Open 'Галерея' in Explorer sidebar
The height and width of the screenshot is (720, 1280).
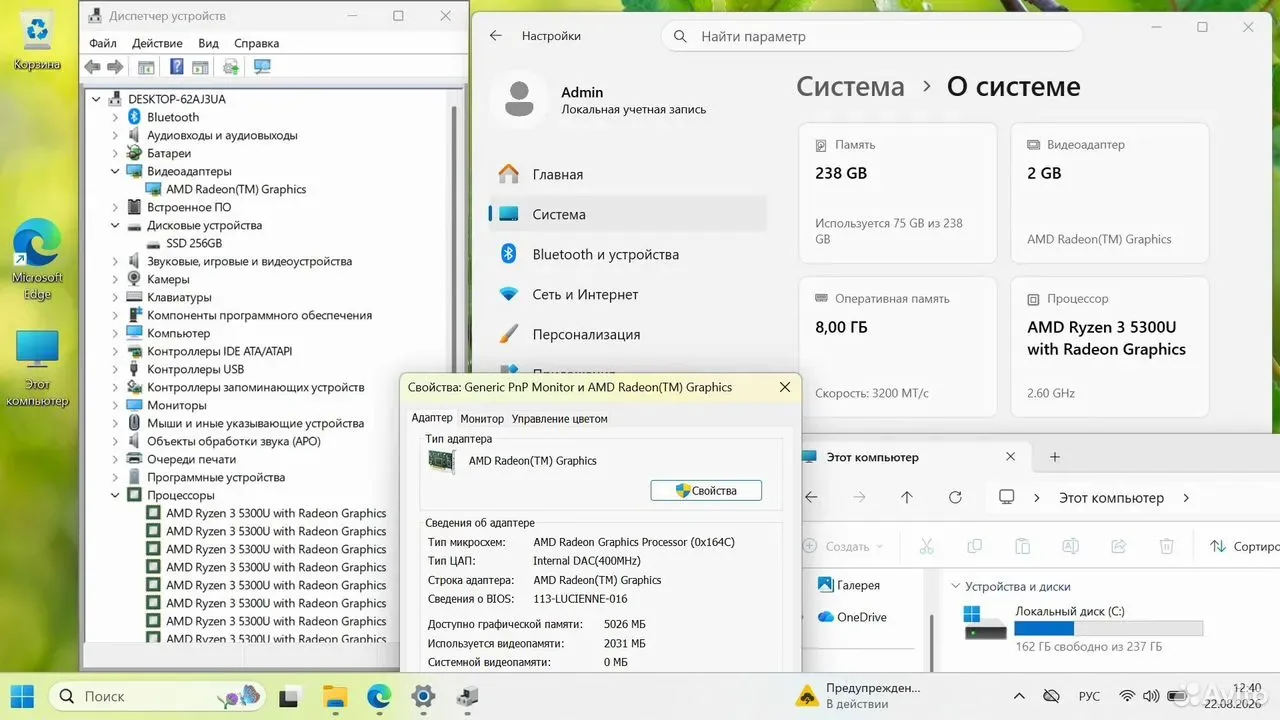pyautogui.click(x=848, y=585)
